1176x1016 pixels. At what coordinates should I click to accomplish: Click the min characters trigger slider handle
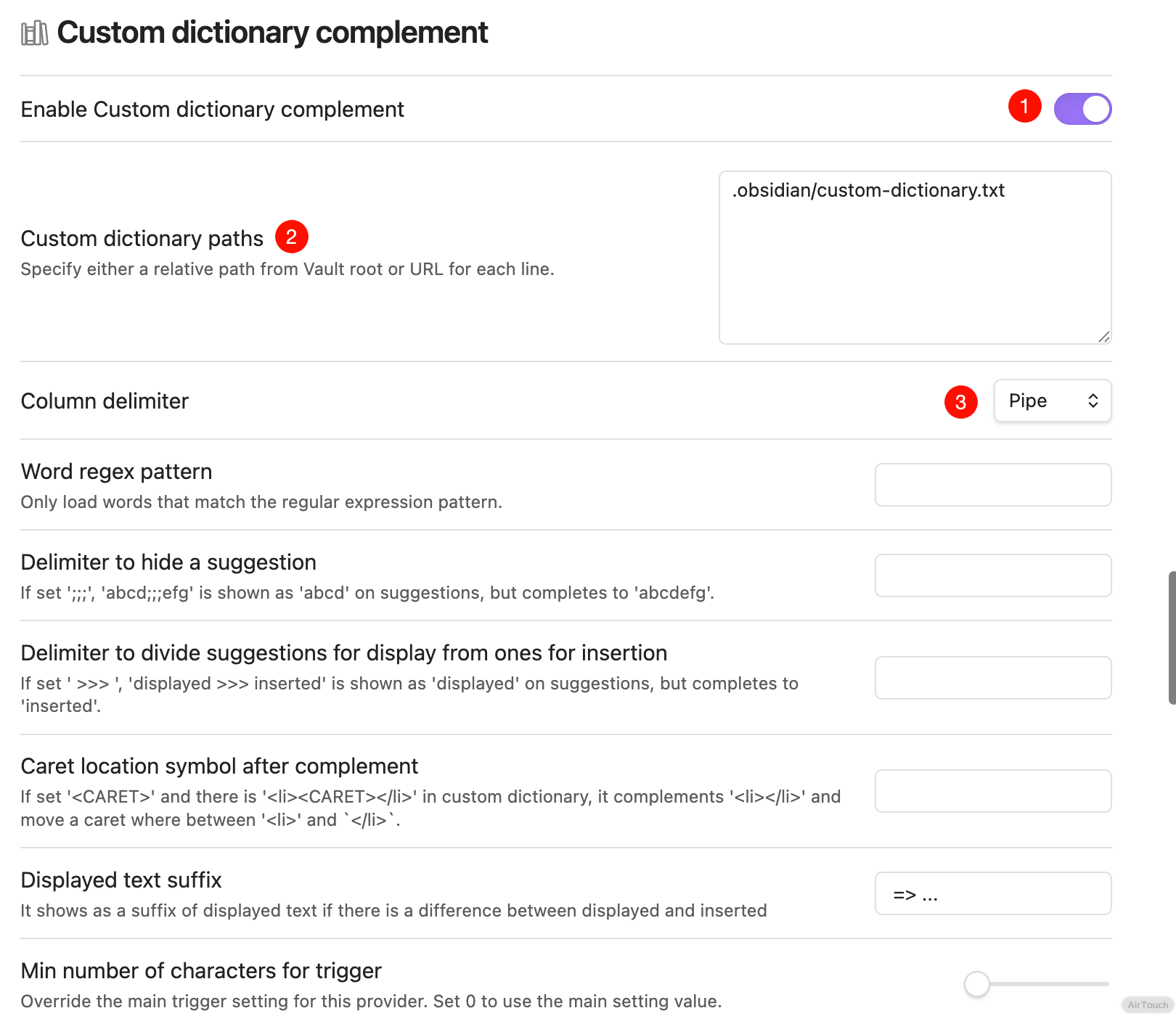(977, 984)
